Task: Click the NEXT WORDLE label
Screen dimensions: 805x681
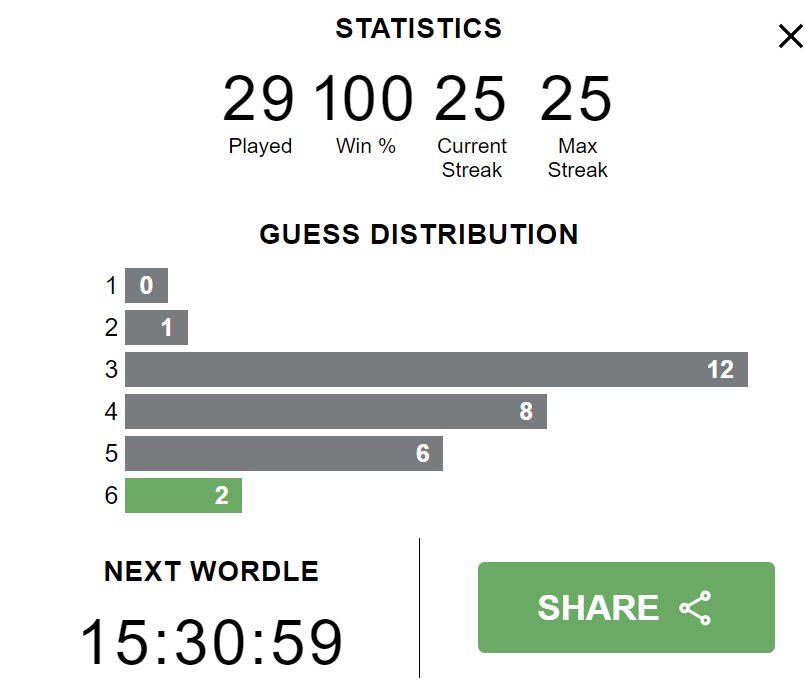Action: click(x=212, y=571)
